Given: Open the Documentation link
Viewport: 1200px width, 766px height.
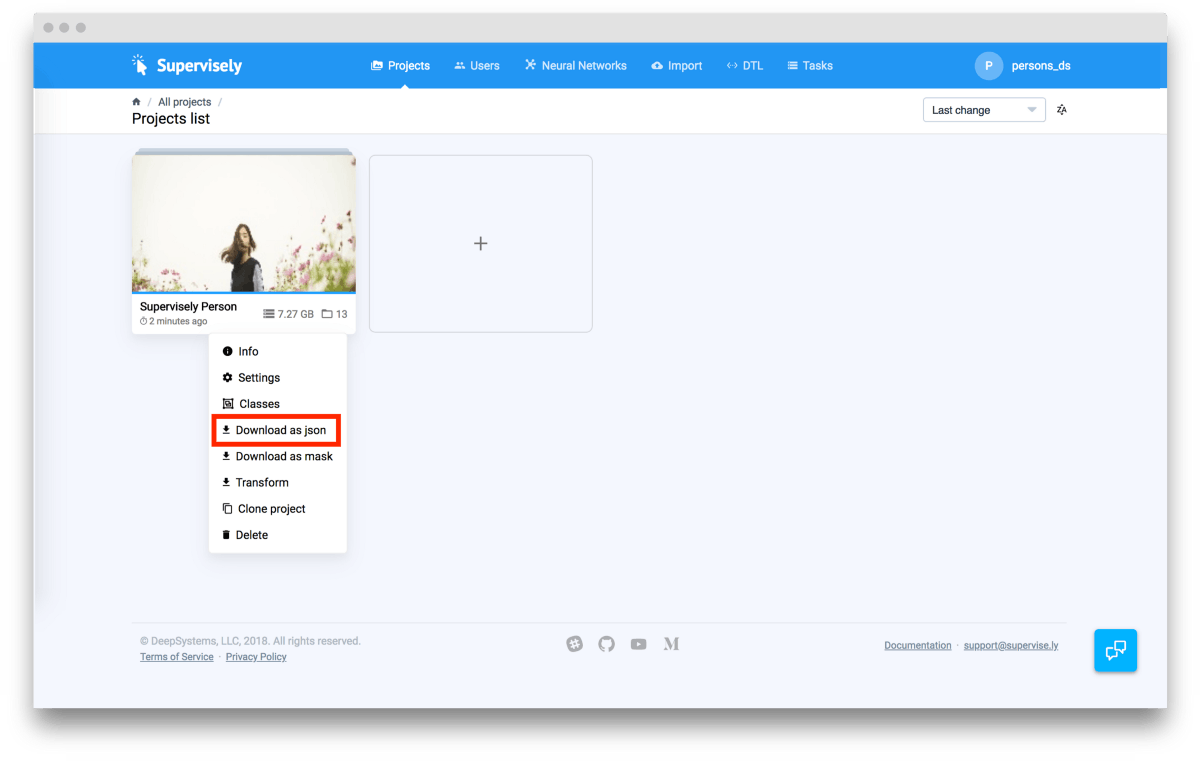Looking at the screenshot, I should 917,645.
